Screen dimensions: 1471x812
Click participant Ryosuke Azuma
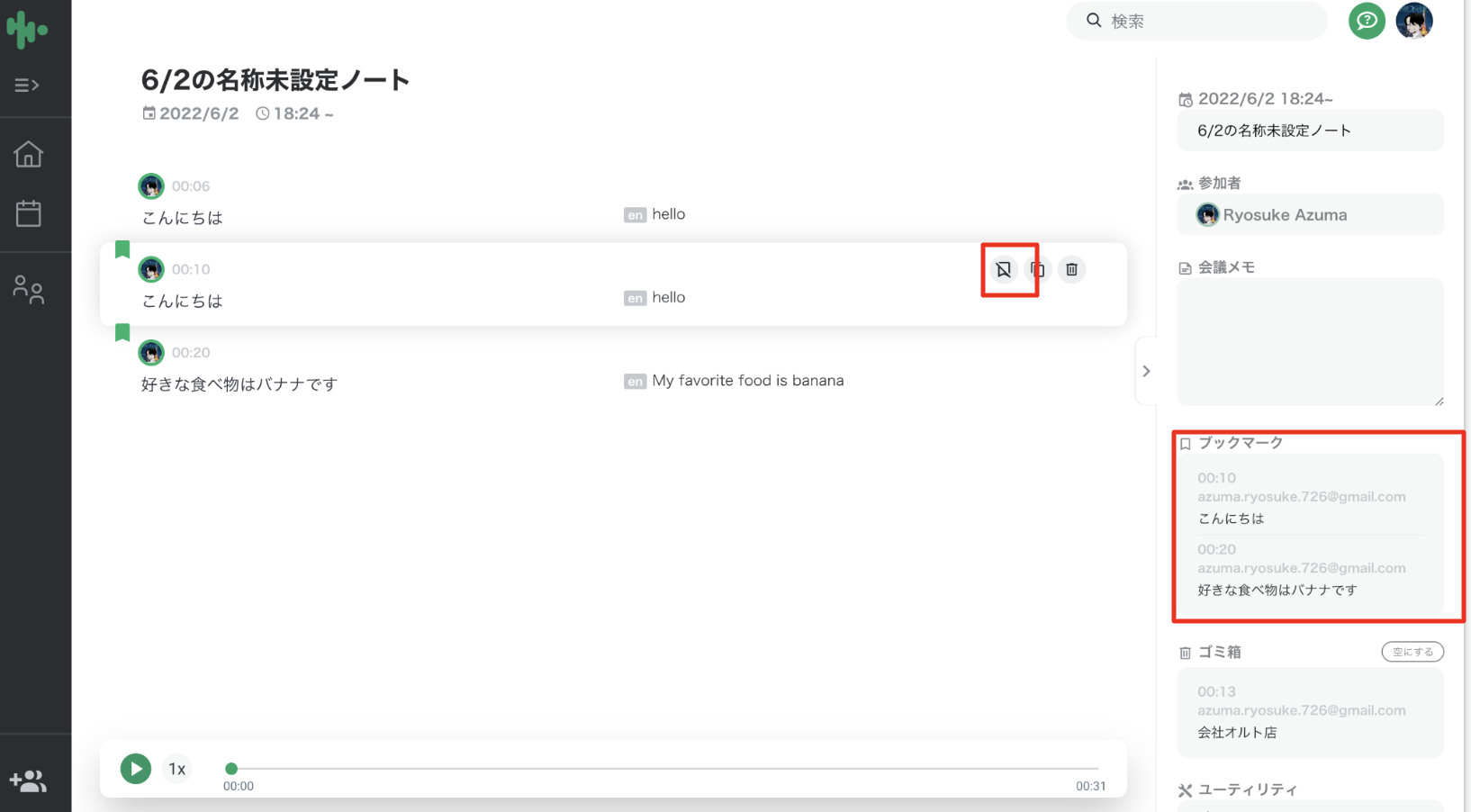tap(1310, 215)
